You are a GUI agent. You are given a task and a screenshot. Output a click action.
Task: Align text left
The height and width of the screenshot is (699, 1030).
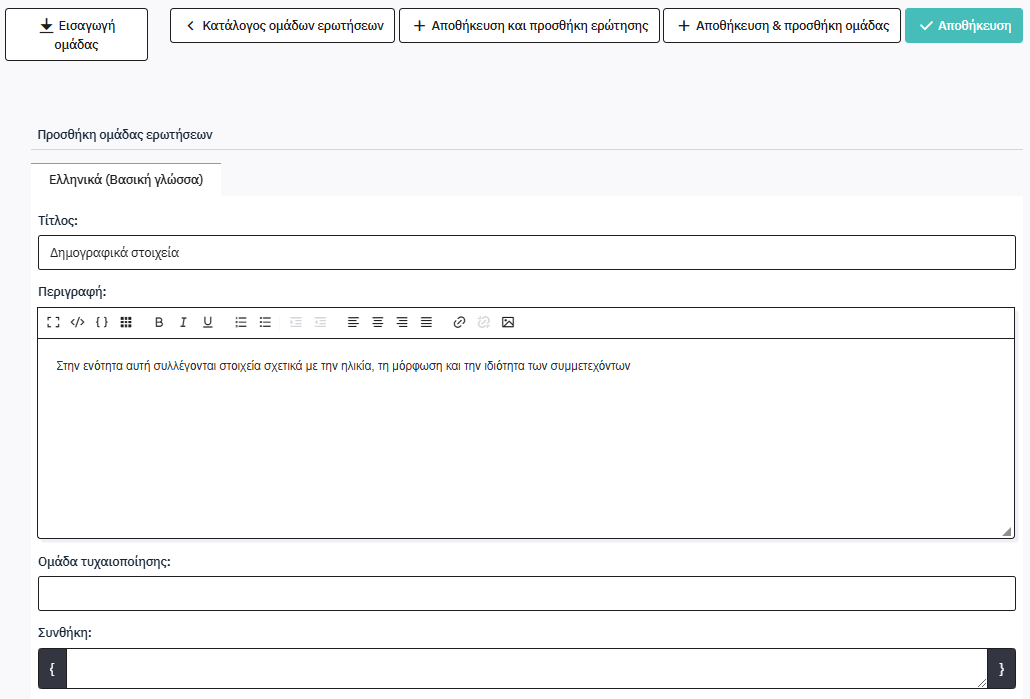[x=353, y=322]
